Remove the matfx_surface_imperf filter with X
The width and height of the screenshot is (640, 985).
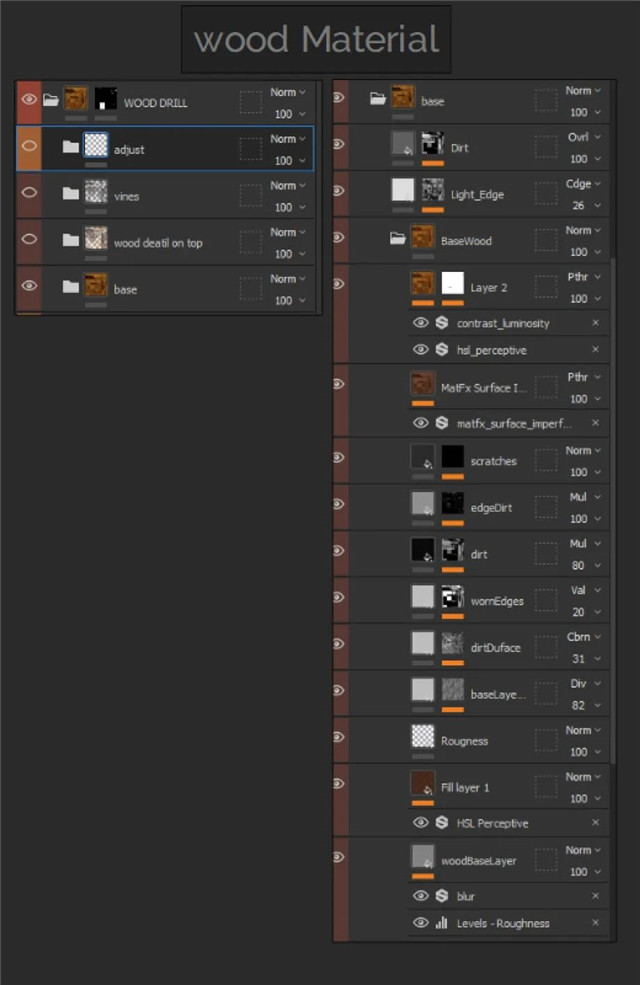[595, 423]
